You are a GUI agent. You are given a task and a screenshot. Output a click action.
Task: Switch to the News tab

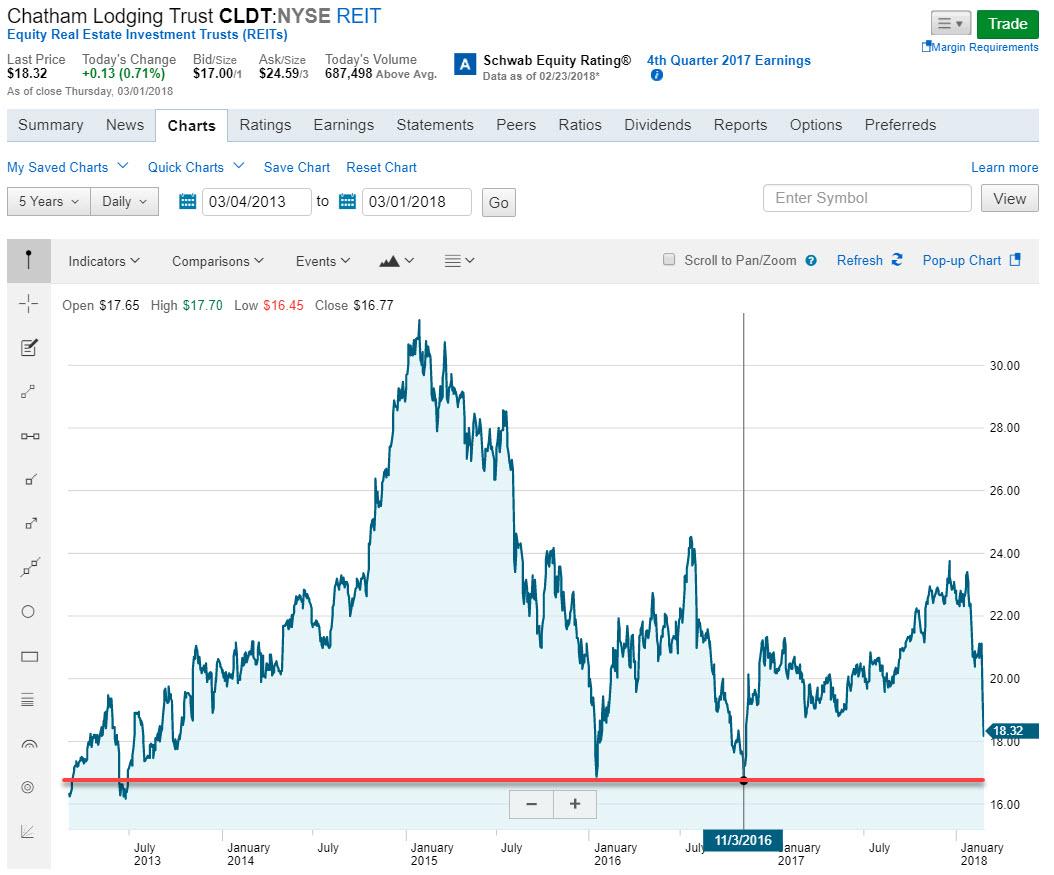click(x=125, y=125)
